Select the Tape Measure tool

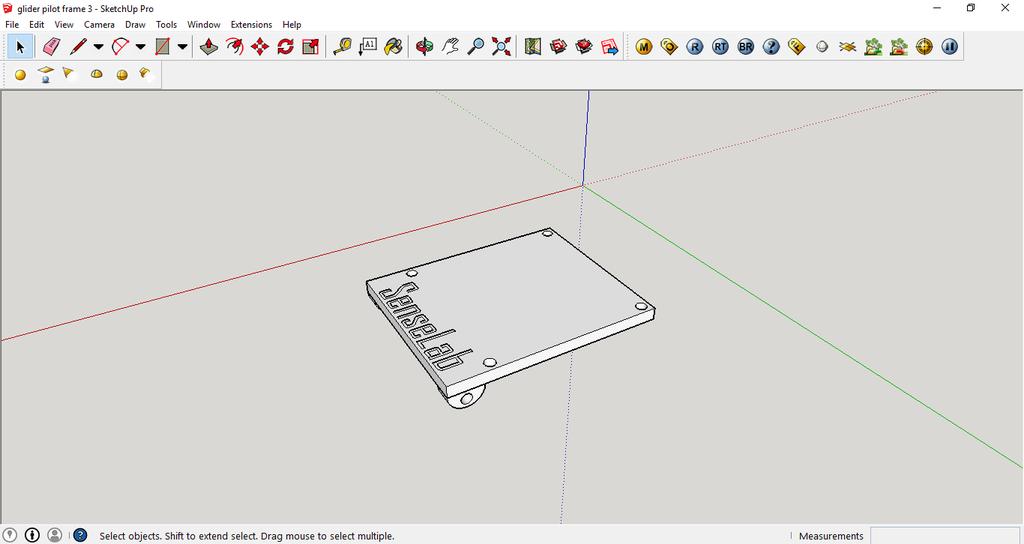point(342,47)
